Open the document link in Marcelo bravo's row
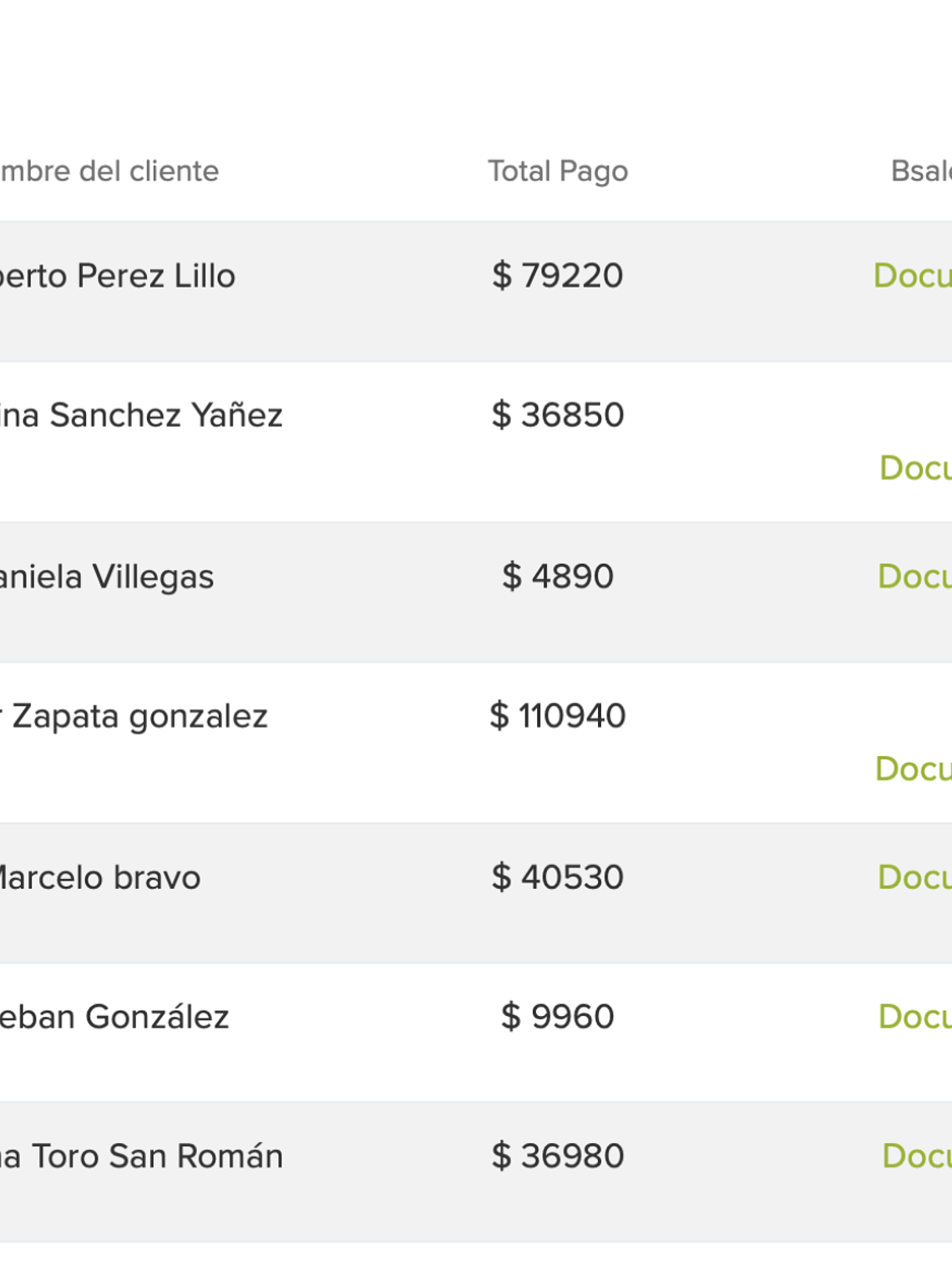This screenshot has height=1270, width=952. pos(914,877)
